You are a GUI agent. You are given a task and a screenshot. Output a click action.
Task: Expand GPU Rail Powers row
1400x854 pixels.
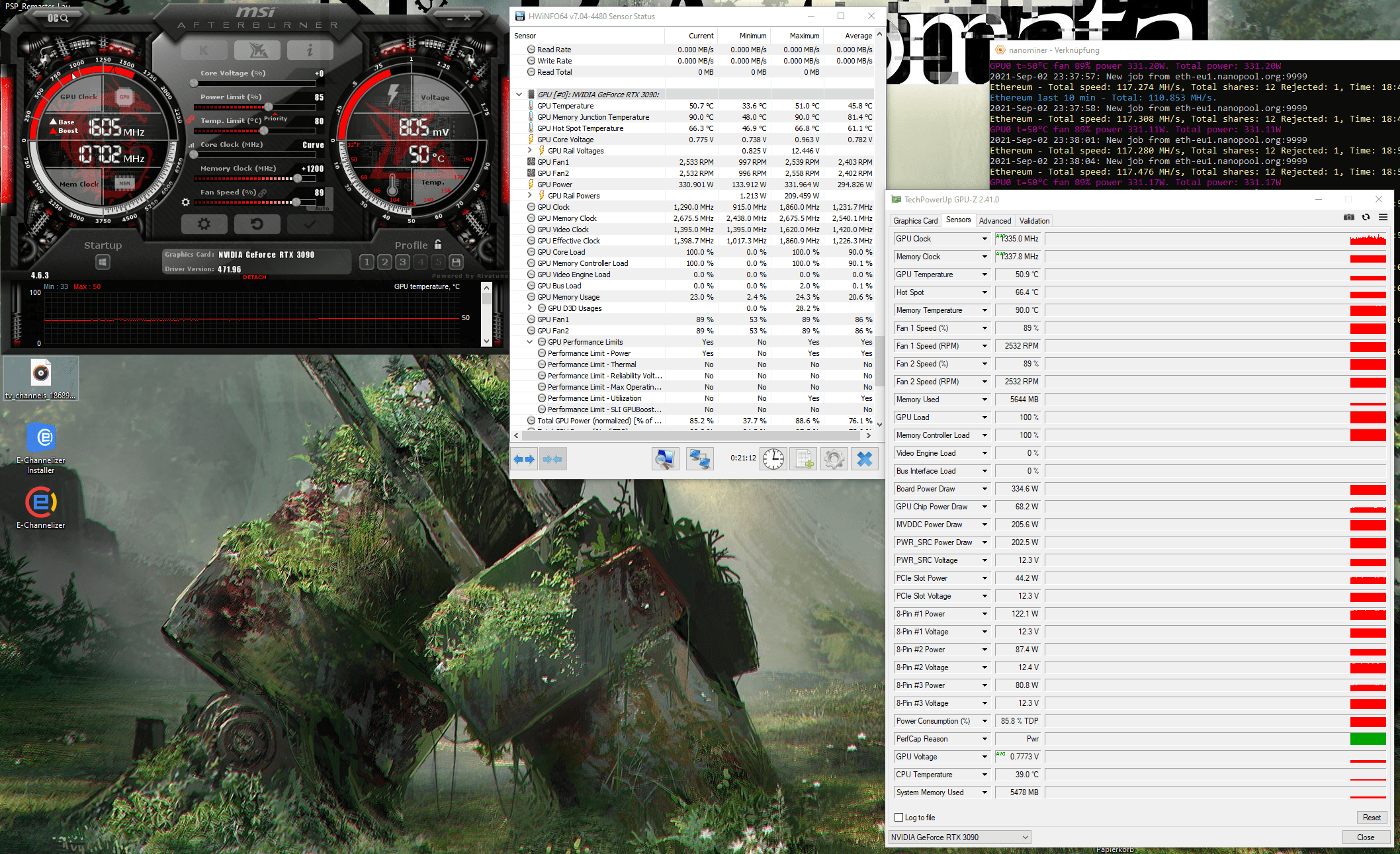coord(530,196)
